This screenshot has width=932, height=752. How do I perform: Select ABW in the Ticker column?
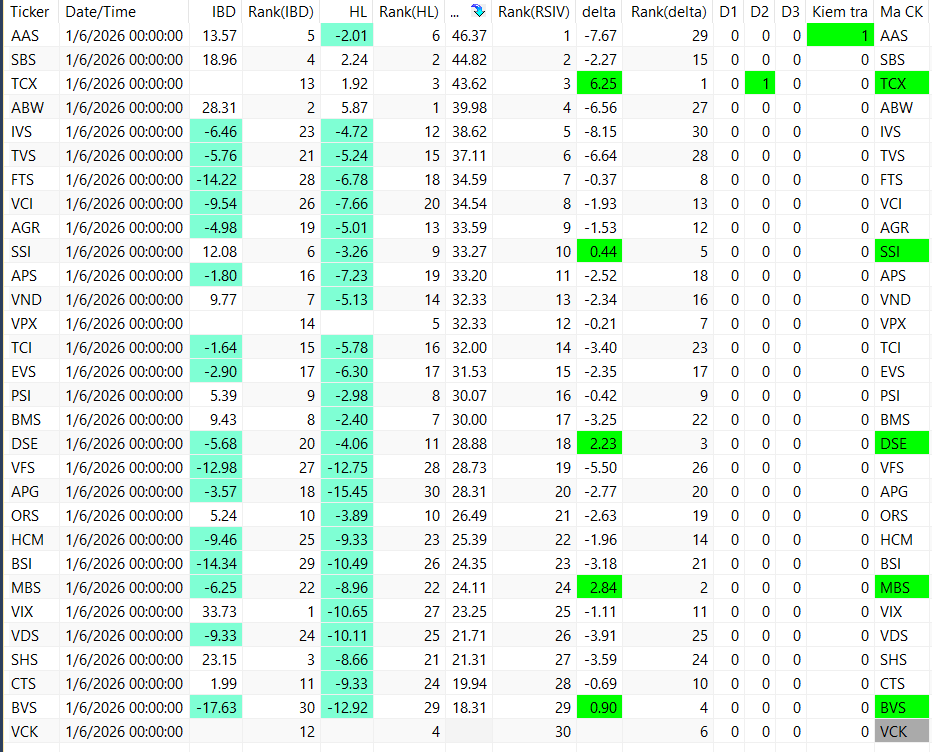(27, 108)
